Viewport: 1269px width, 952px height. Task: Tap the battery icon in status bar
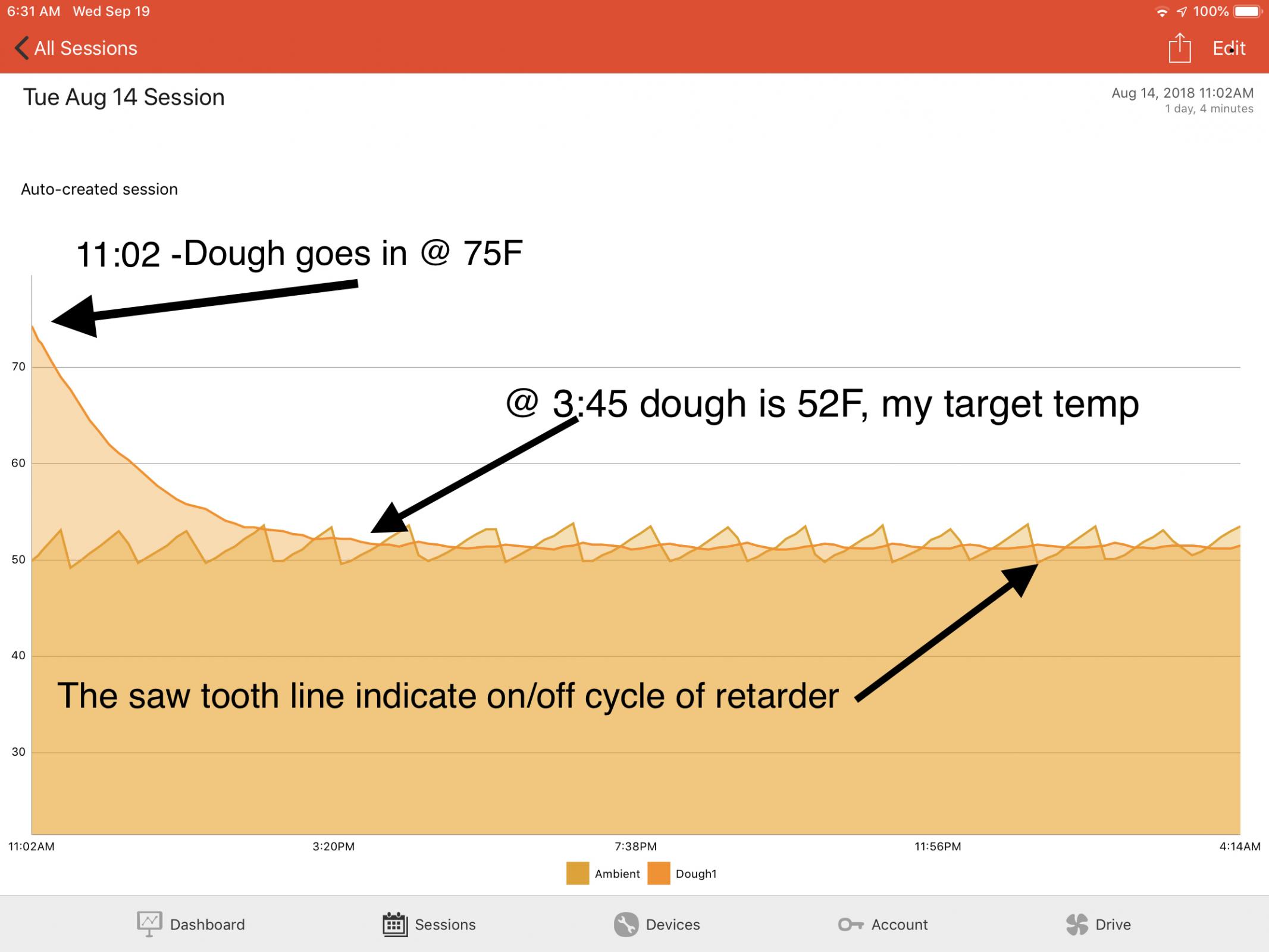(x=1248, y=11)
